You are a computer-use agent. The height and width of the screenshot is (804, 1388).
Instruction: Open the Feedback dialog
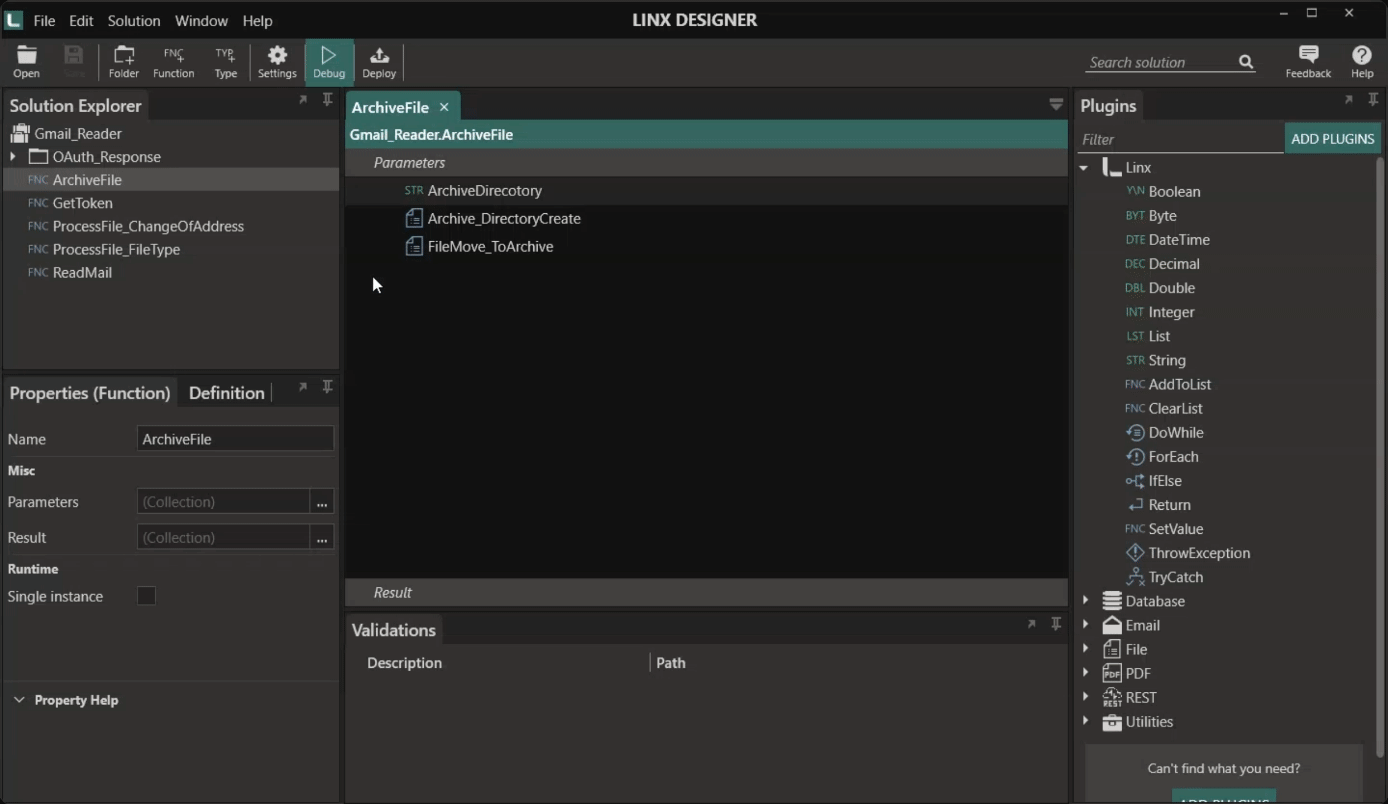(x=1308, y=62)
